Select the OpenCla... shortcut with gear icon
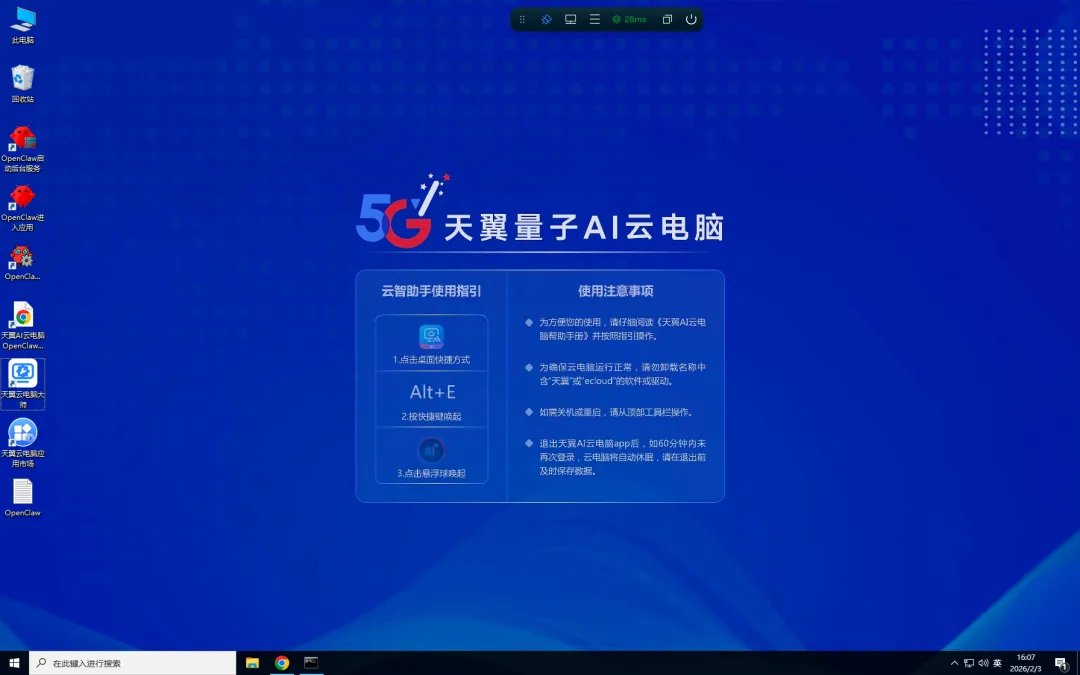The image size is (1080, 675). coord(23,262)
